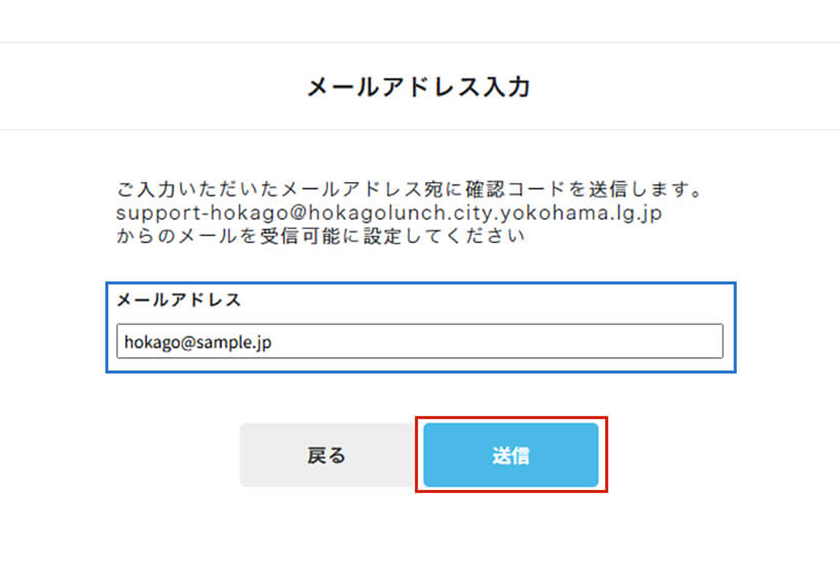Click the blue 送信 button

click(x=511, y=455)
